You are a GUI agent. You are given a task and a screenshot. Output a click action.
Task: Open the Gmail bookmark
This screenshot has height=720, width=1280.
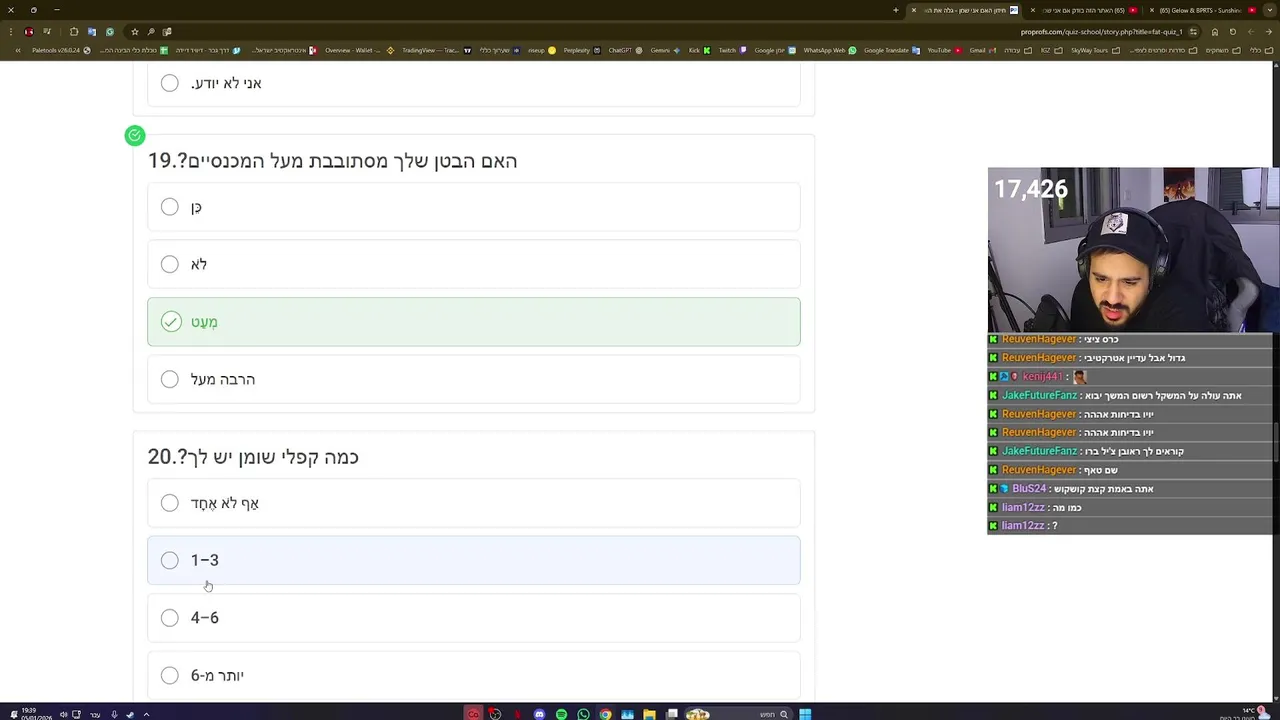click(x=983, y=50)
